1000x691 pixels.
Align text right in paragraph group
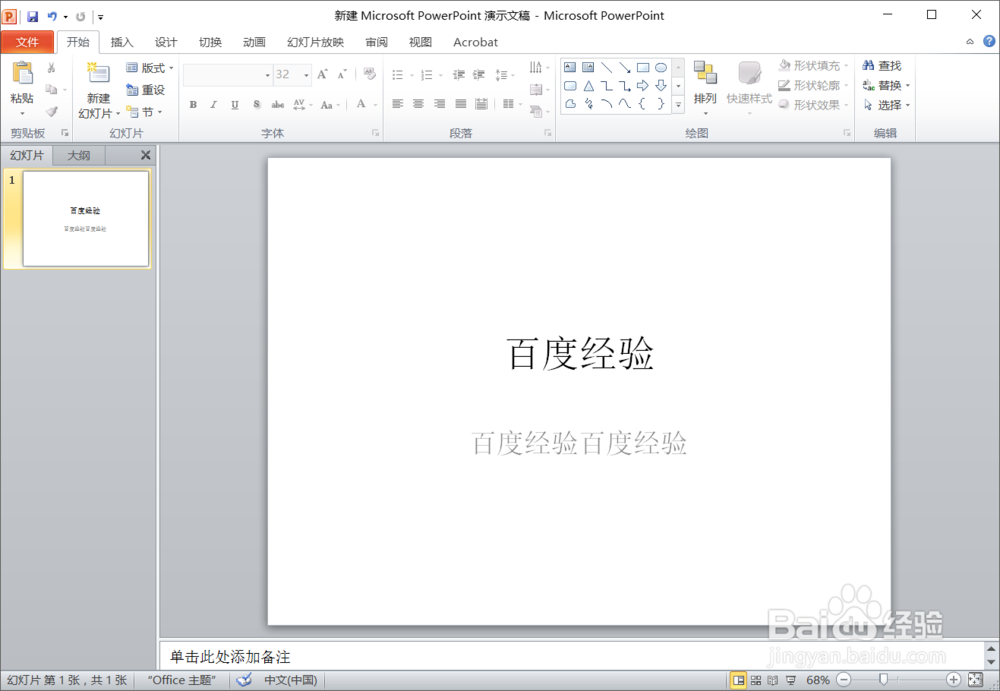439,104
